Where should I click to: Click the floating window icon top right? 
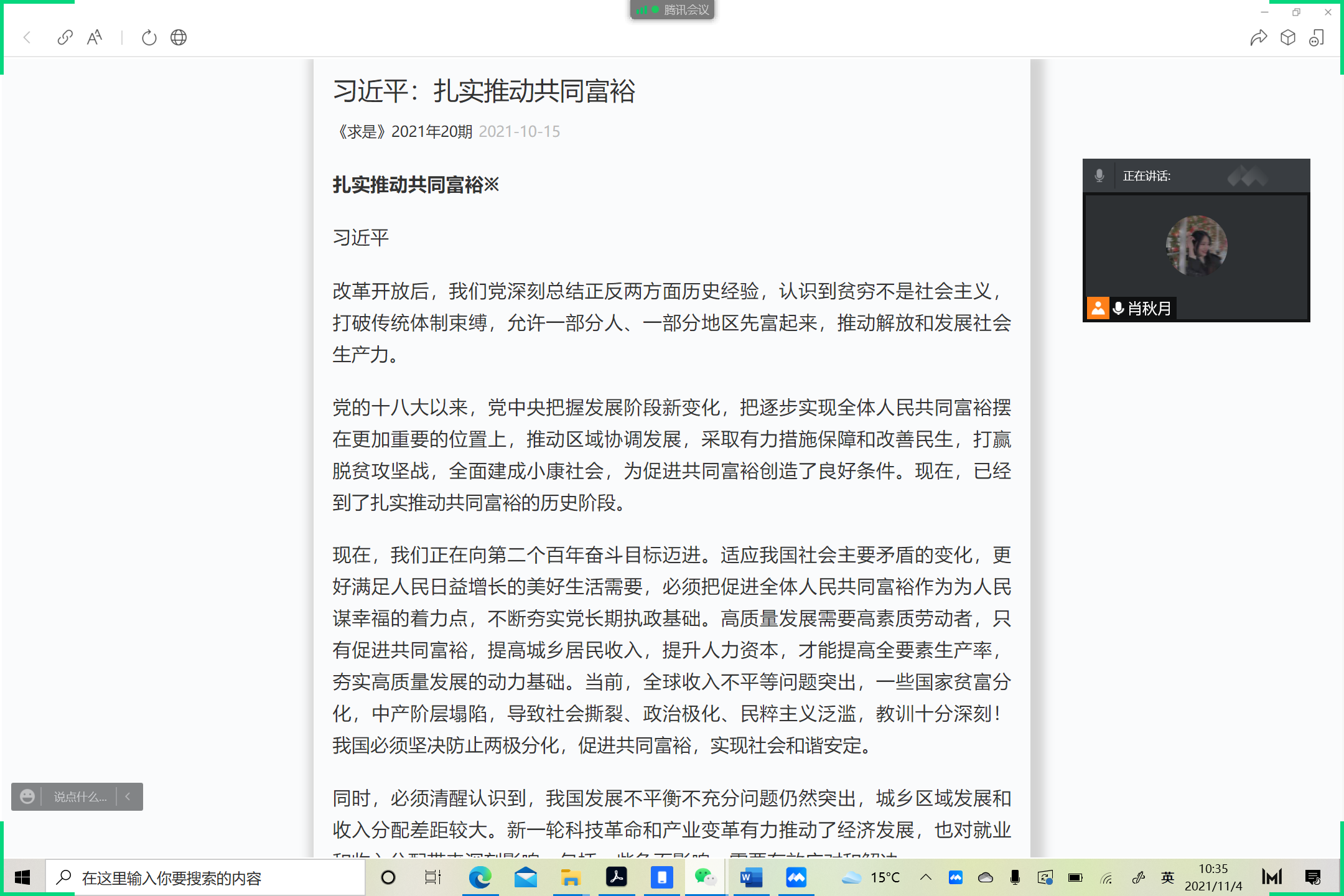[1317, 37]
